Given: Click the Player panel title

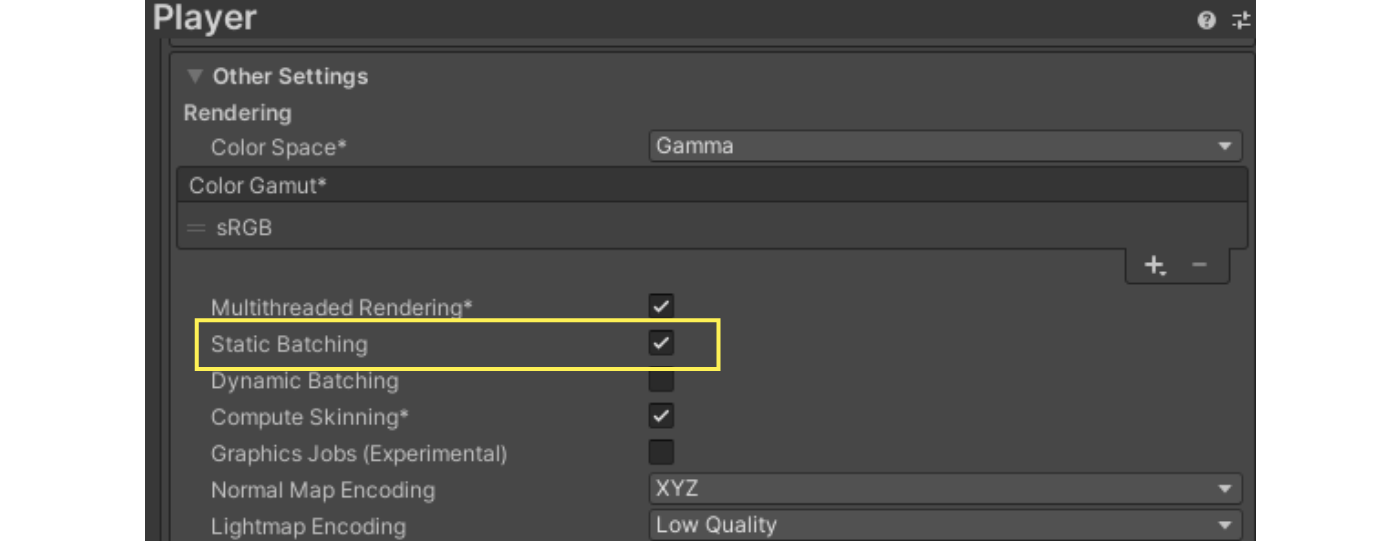Looking at the screenshot, I should [205, 18].
